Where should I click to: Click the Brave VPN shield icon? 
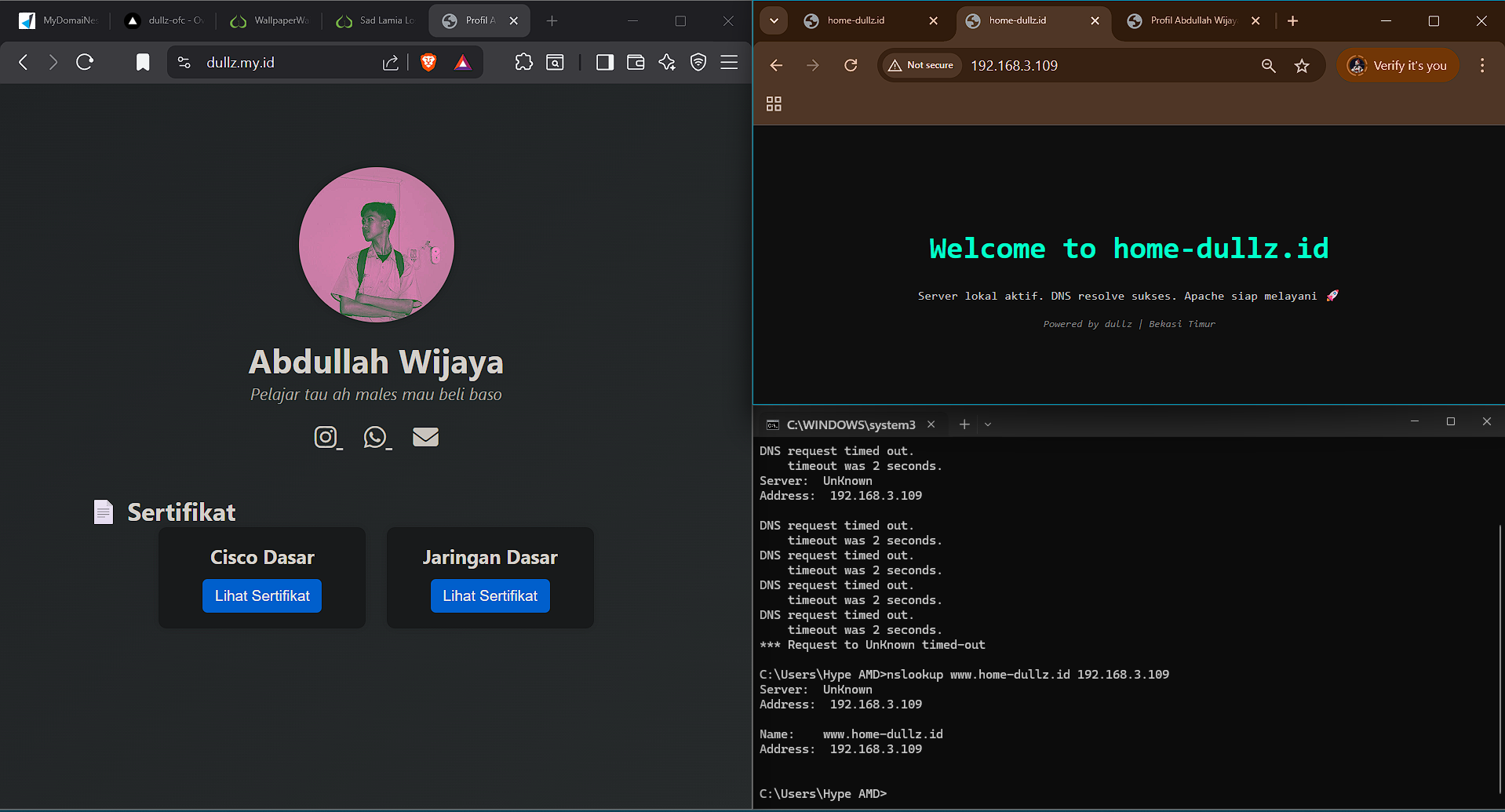point(698,63)
